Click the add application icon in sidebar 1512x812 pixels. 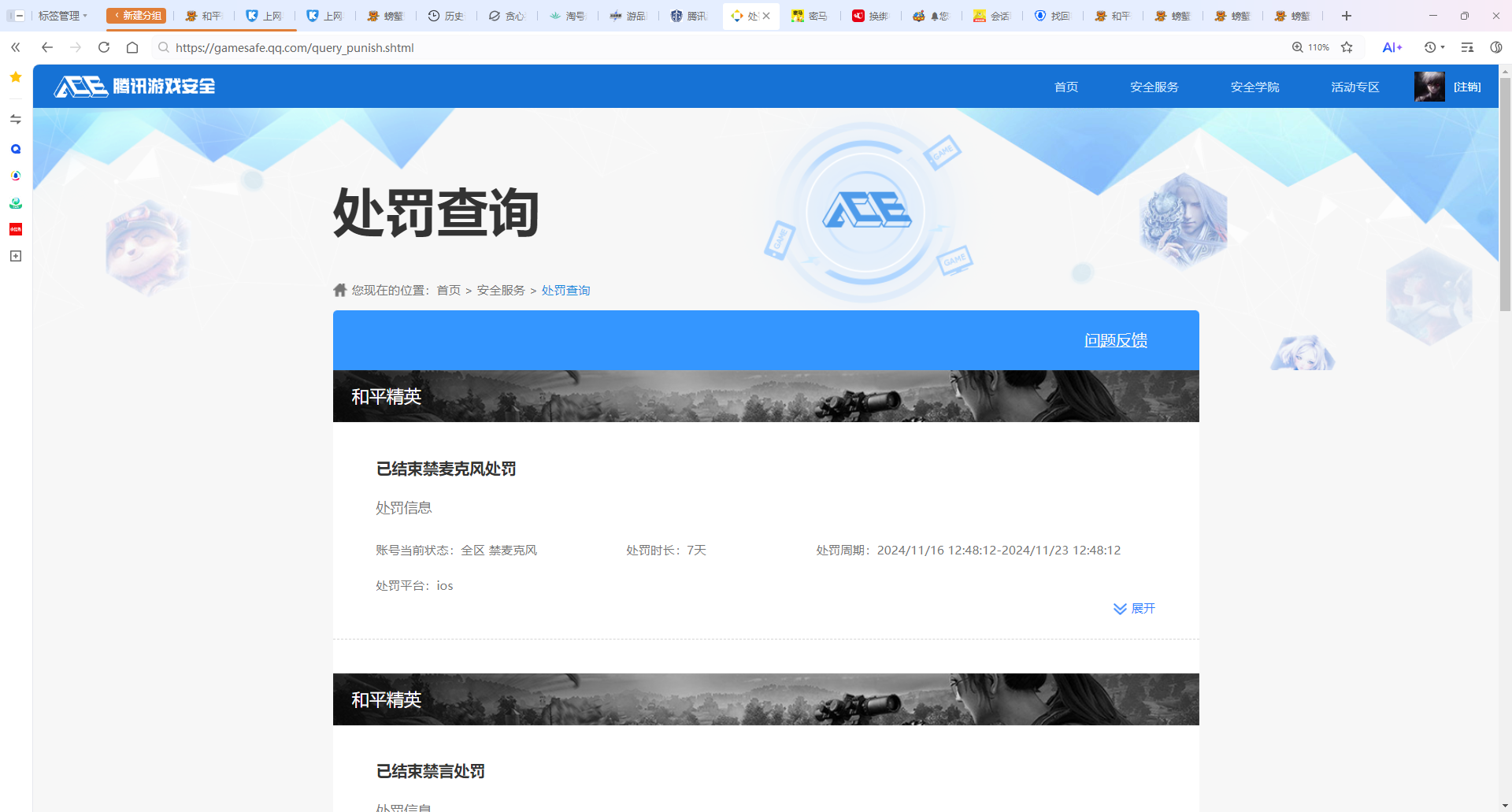[x=15, y=256]
